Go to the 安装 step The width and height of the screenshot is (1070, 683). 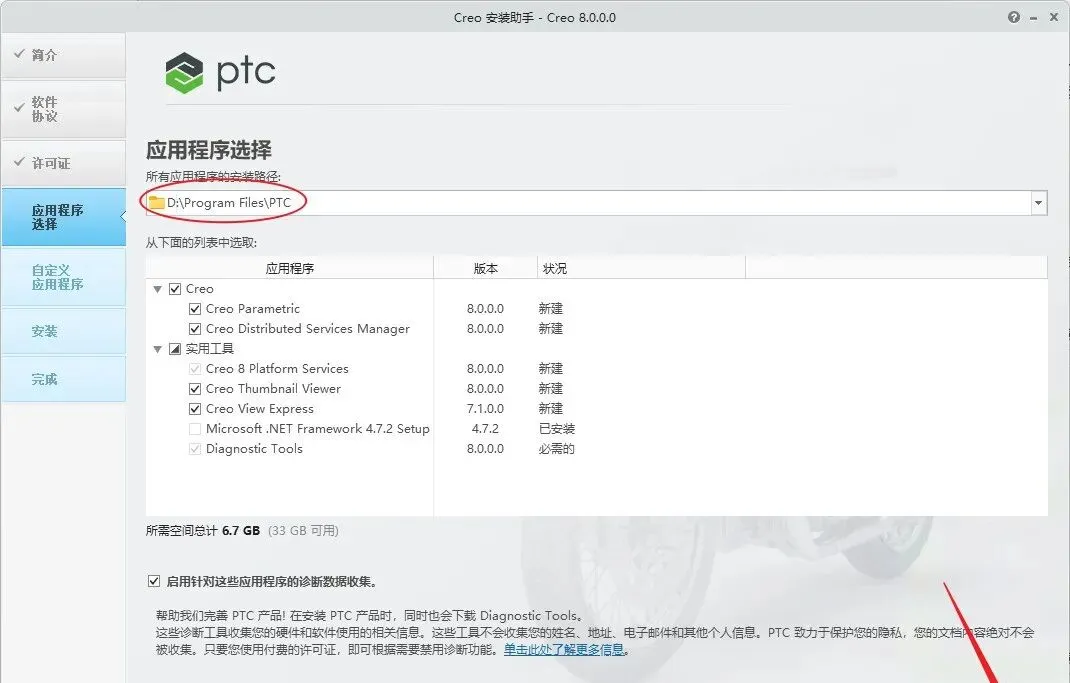tap(63, 331)
